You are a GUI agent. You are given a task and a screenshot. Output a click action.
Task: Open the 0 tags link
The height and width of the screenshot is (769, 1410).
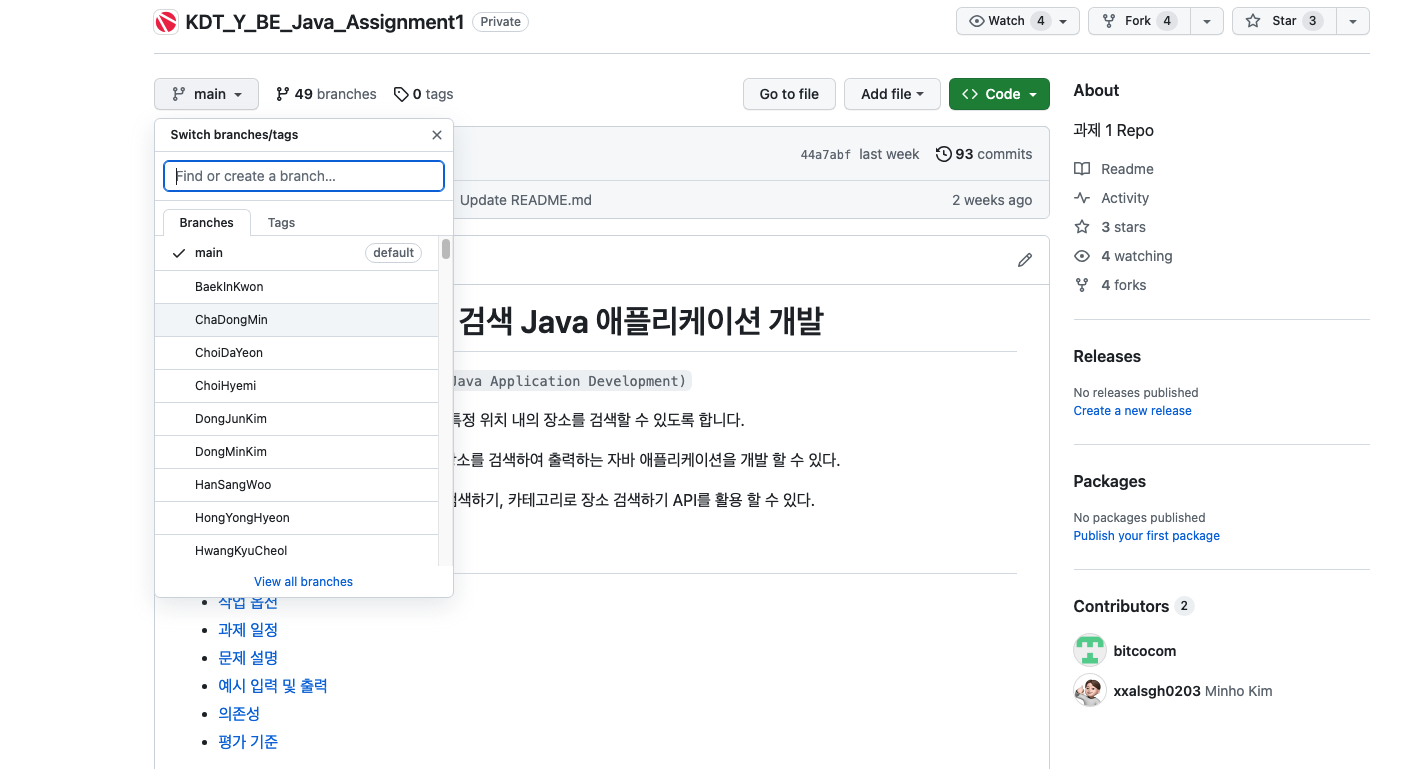click(423, 94)
